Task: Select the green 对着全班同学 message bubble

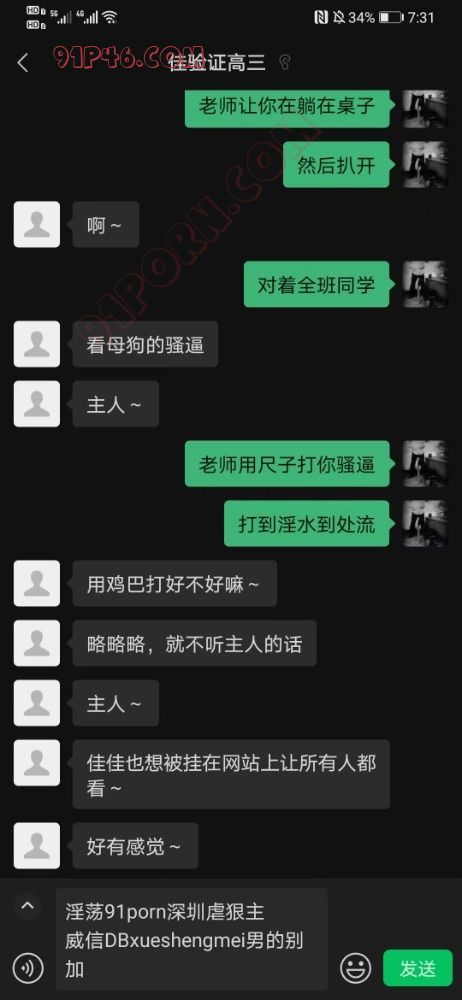Action: (x=317, y=284)
